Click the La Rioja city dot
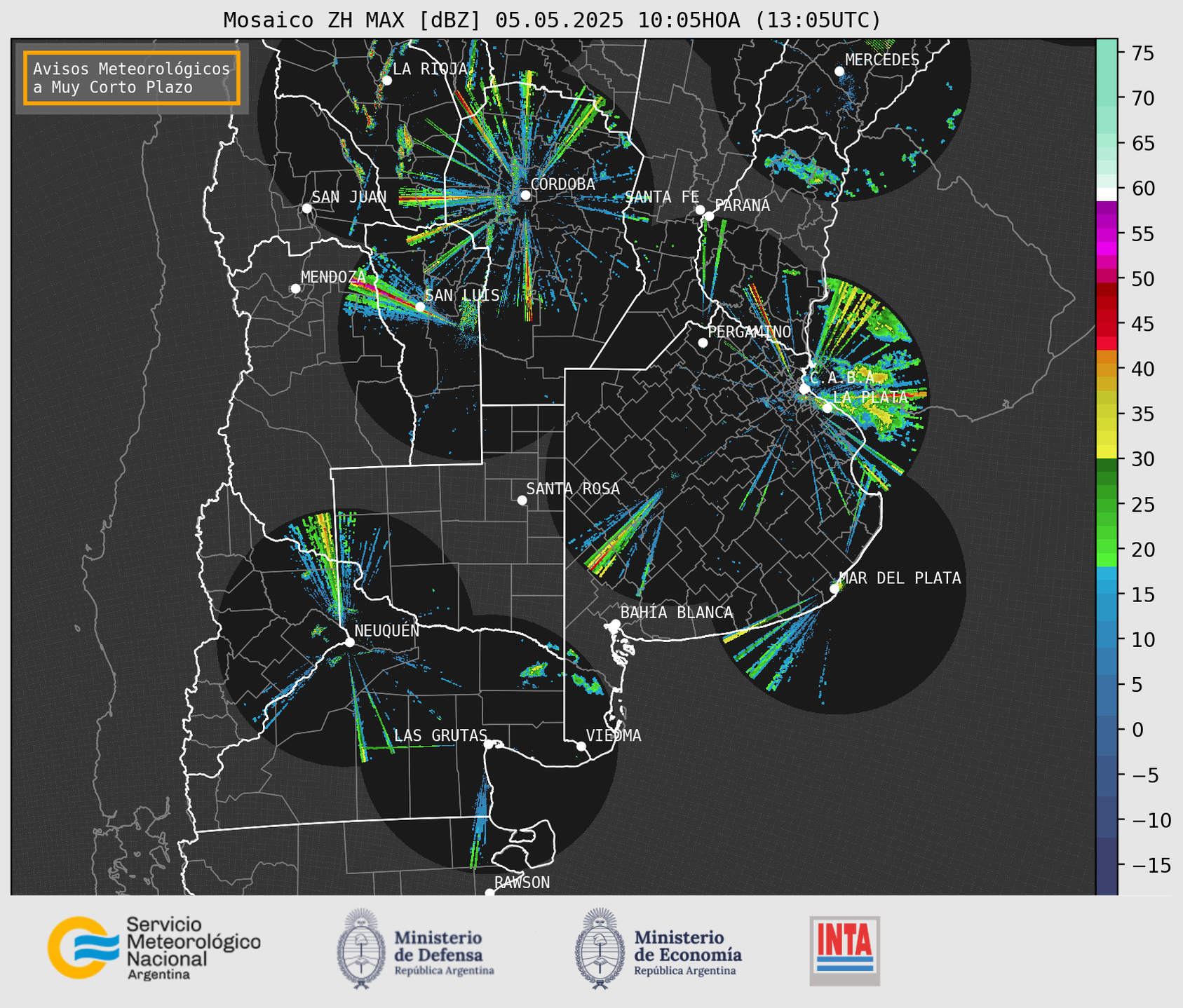 coord(386,81)
